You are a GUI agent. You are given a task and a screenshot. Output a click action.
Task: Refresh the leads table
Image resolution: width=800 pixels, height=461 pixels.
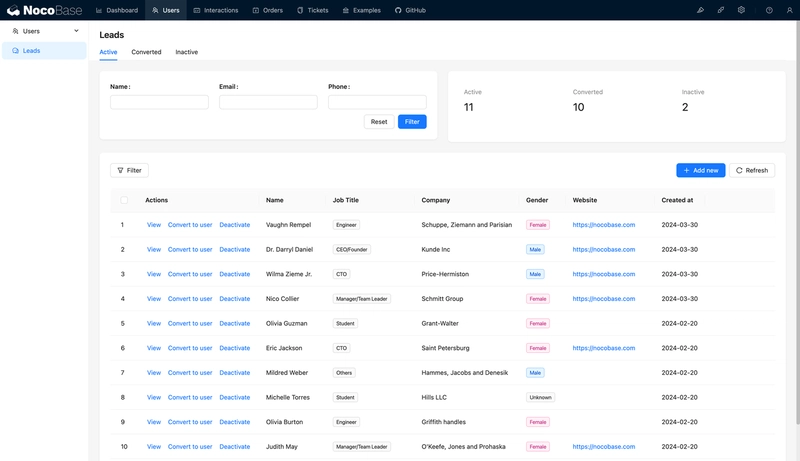(752, 170)
